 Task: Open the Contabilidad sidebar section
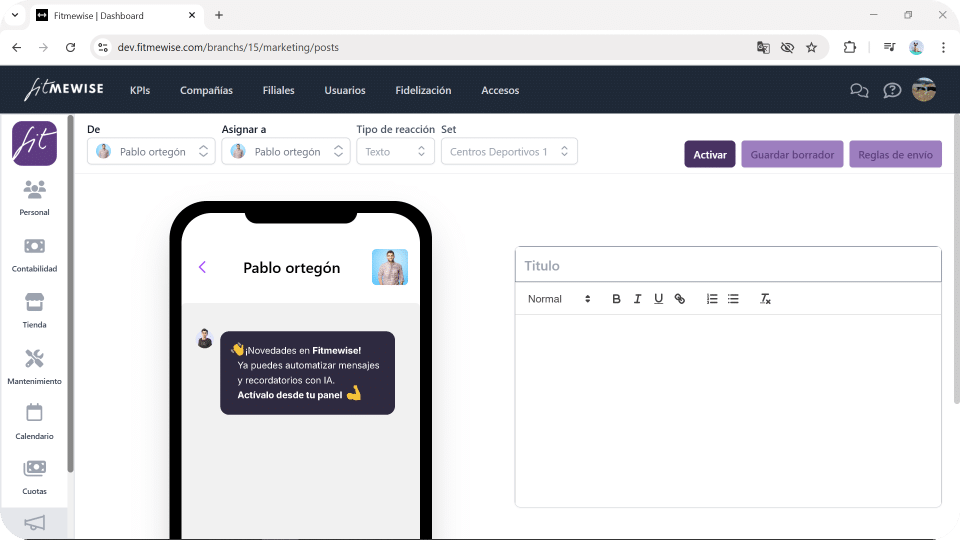(34, 255)
